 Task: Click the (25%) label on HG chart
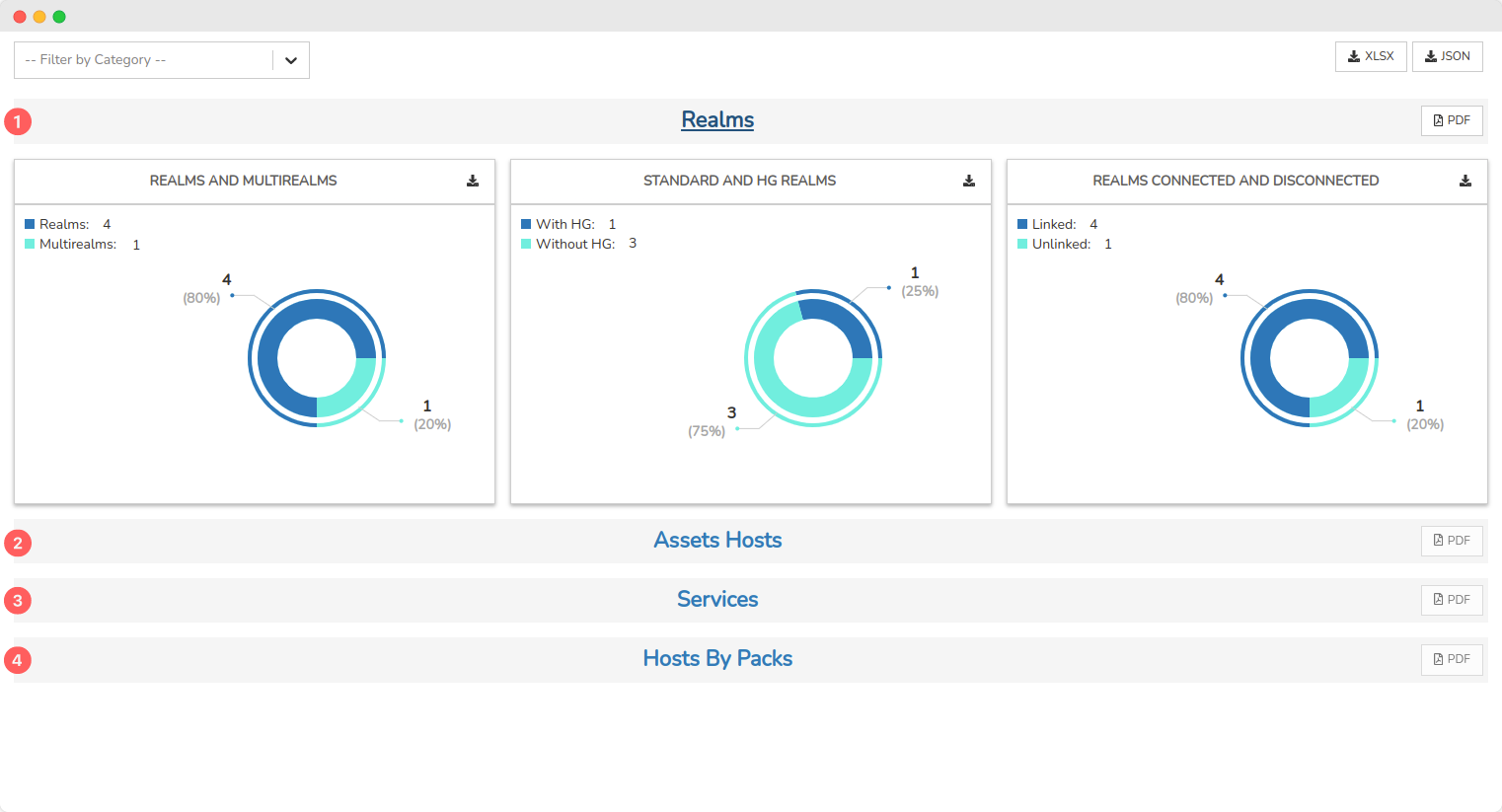(x=920, y=291)
